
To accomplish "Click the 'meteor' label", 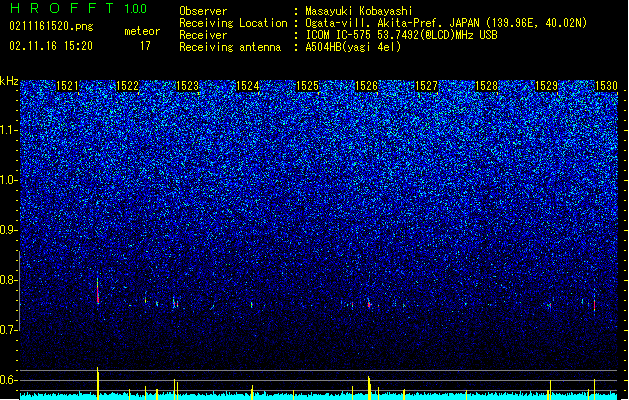I will click(x=142, y=31).
